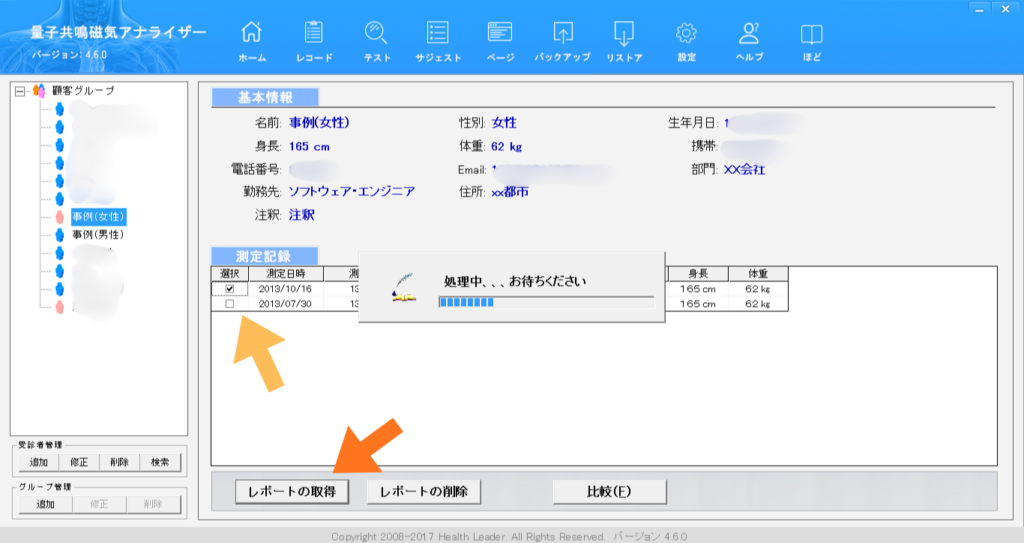Viewport: 1024px width, 543px height.
Task: Click the 比較(F) compare button
Action: coord(609,491)
